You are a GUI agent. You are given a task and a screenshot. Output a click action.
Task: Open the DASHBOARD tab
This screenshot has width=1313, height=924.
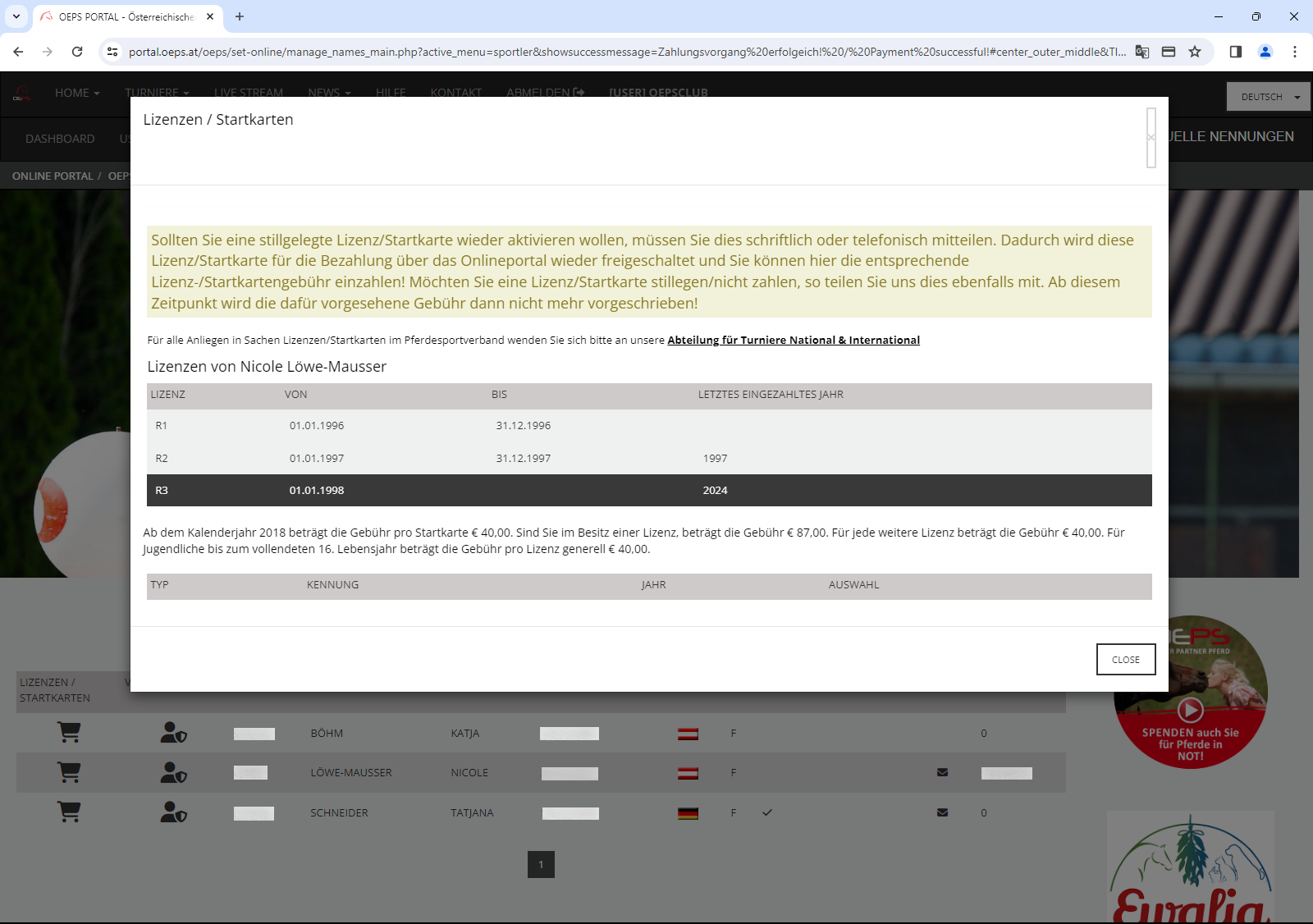pyautogui.click(x=60, y=139)
